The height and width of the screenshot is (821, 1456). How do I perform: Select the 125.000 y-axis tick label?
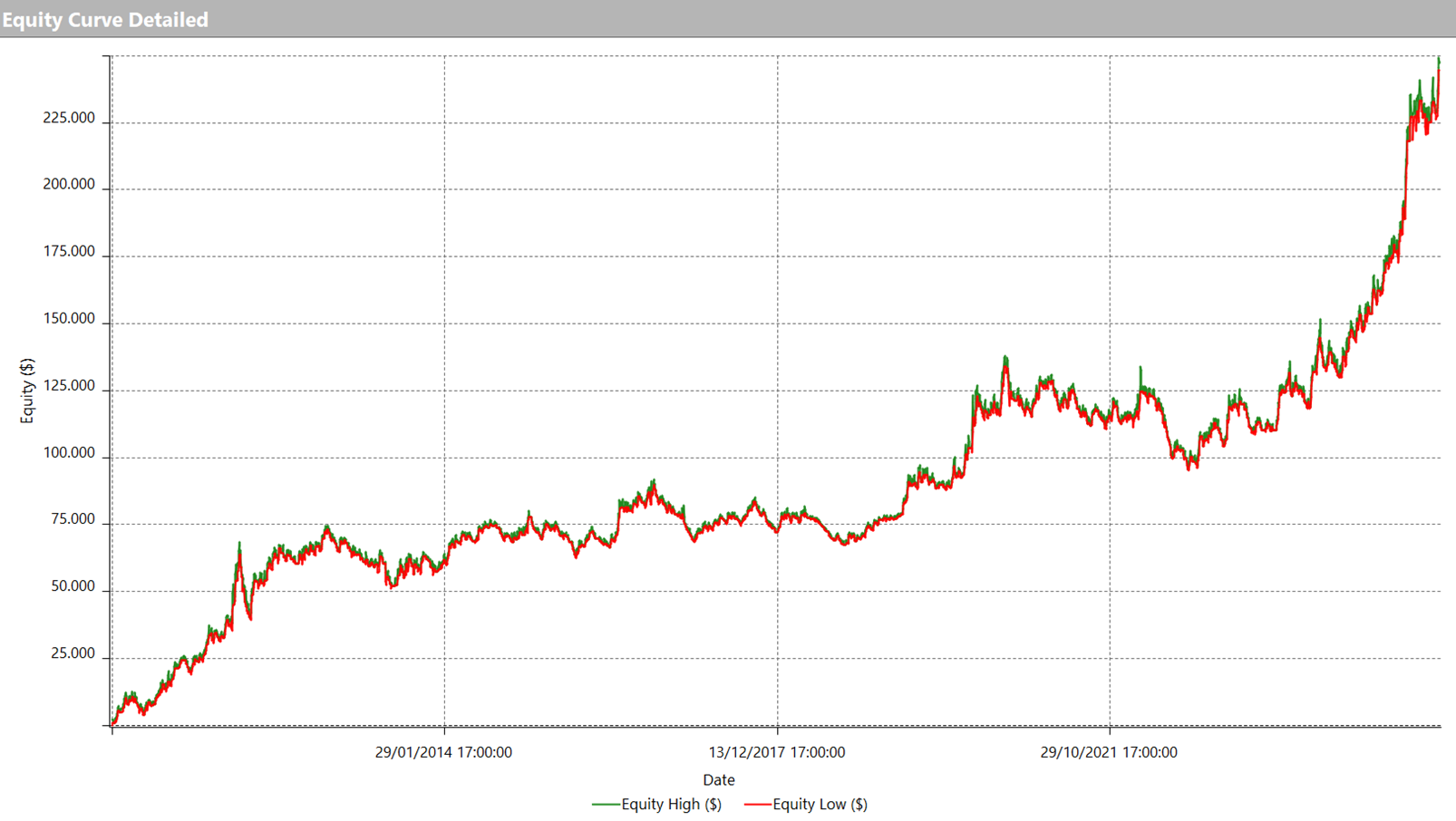69,386
